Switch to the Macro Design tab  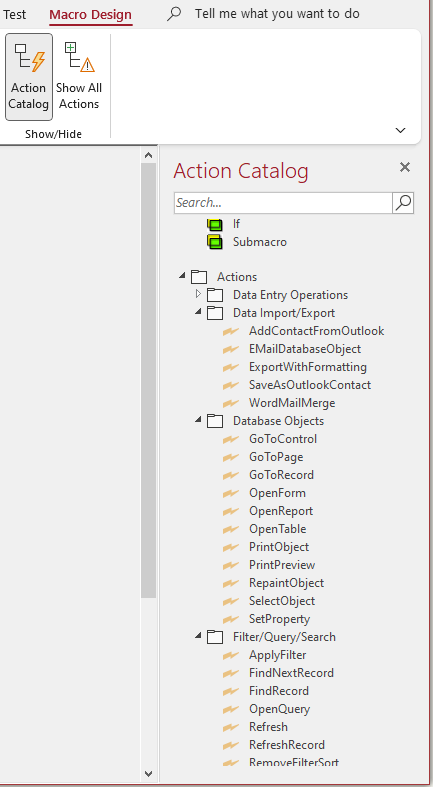(91, 15)
